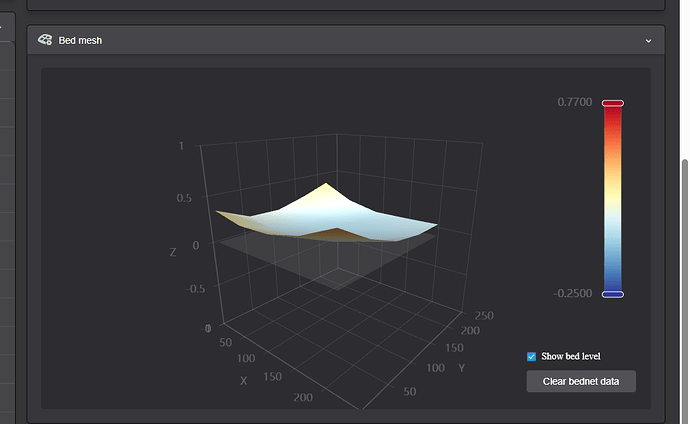Click the red top handle of color scale

coord(613,103)
